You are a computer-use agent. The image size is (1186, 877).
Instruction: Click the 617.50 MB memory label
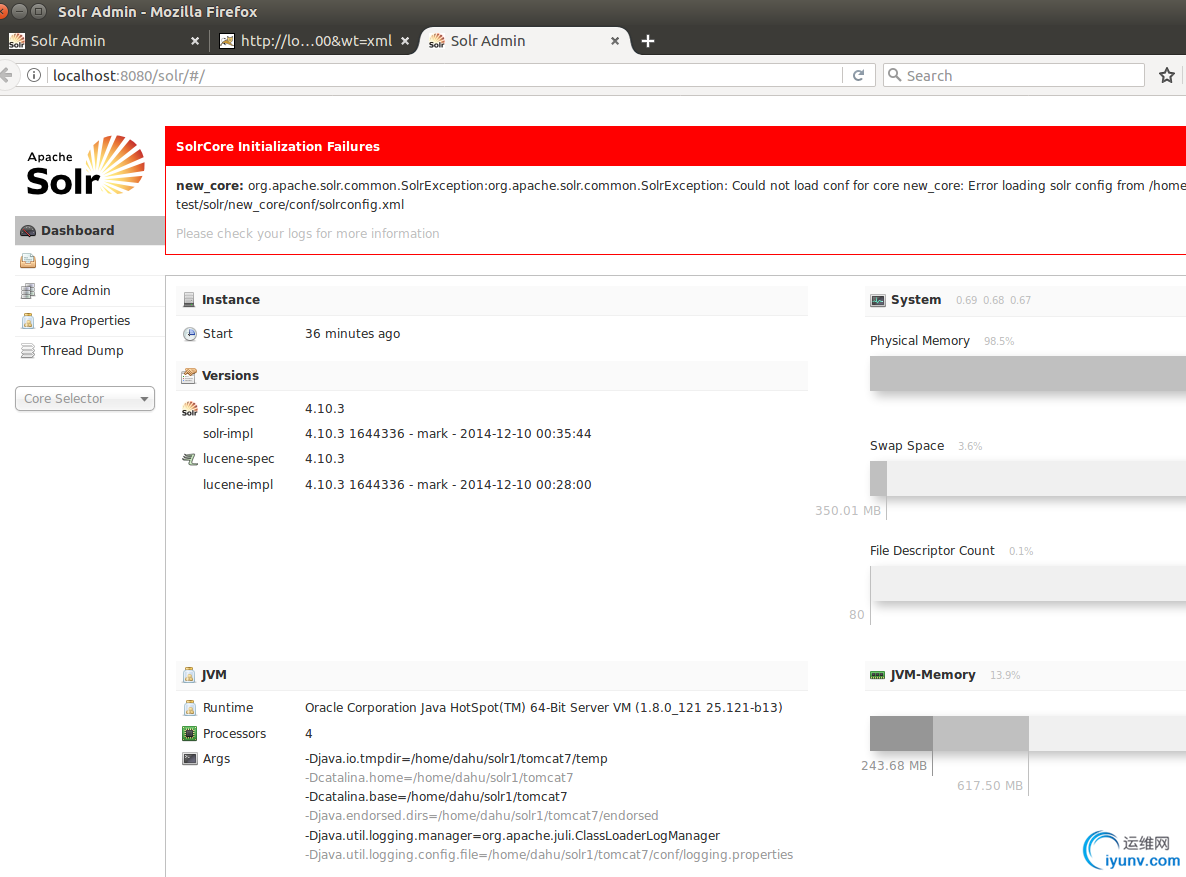(989, 785)
